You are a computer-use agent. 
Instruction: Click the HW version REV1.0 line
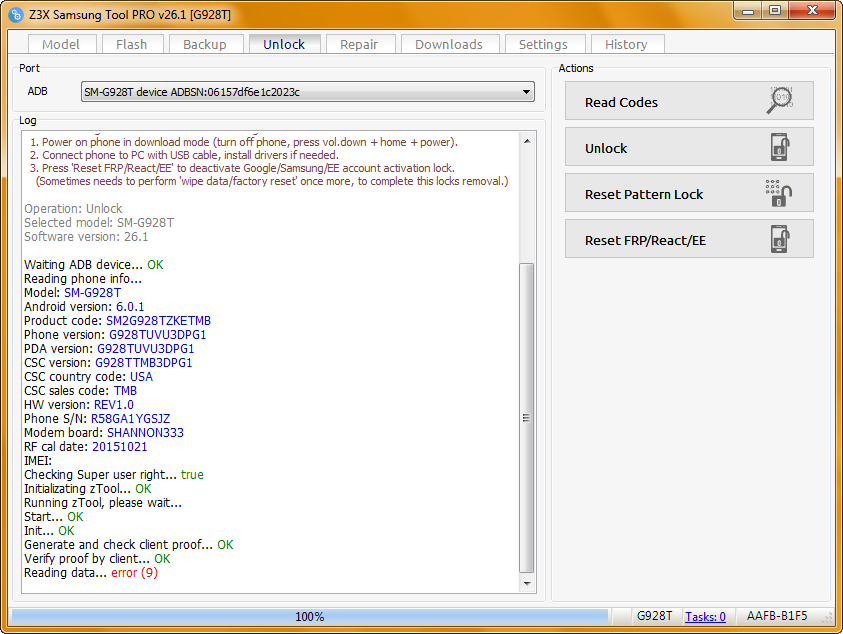[79, 405]
